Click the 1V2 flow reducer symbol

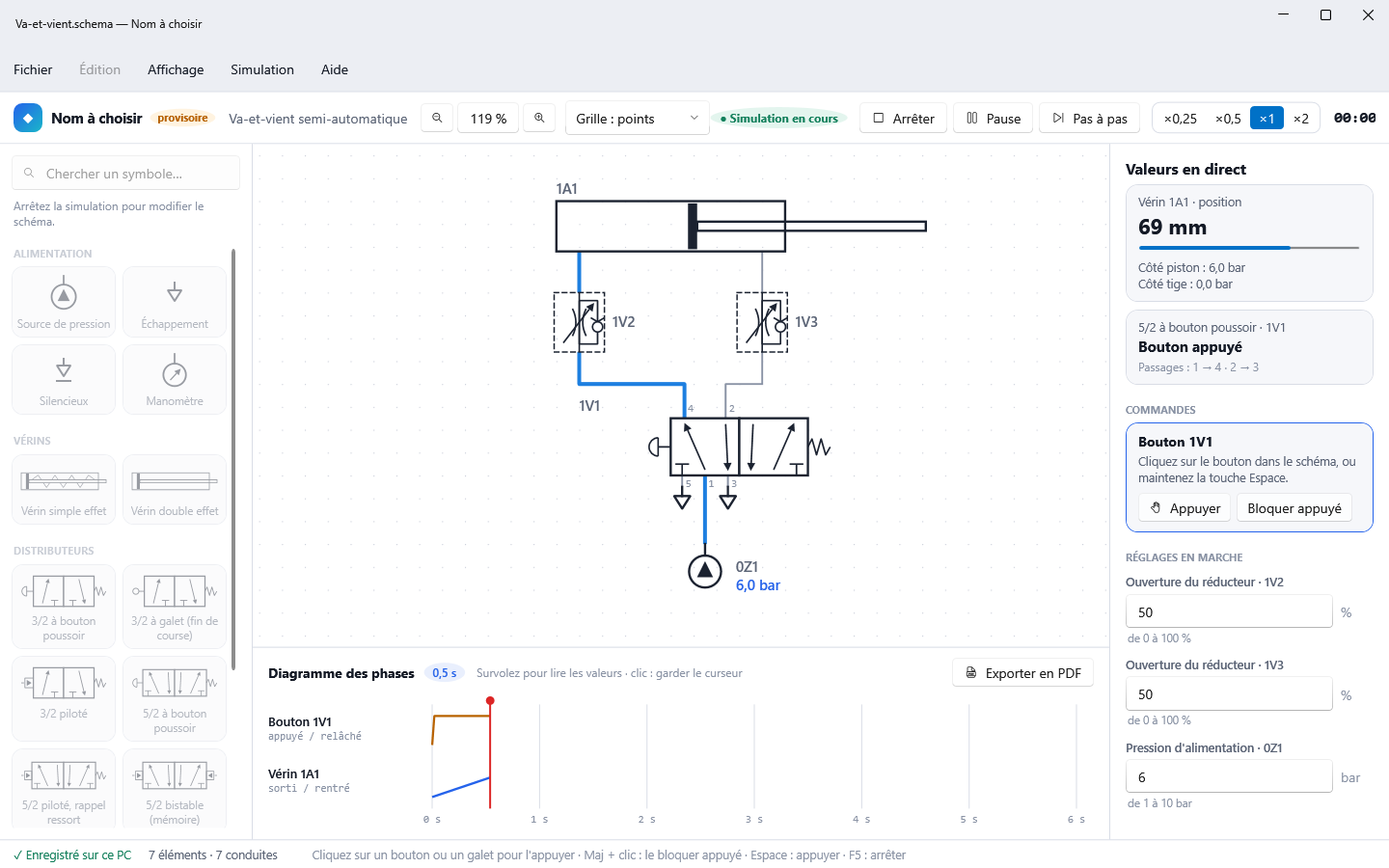point(579,322)
